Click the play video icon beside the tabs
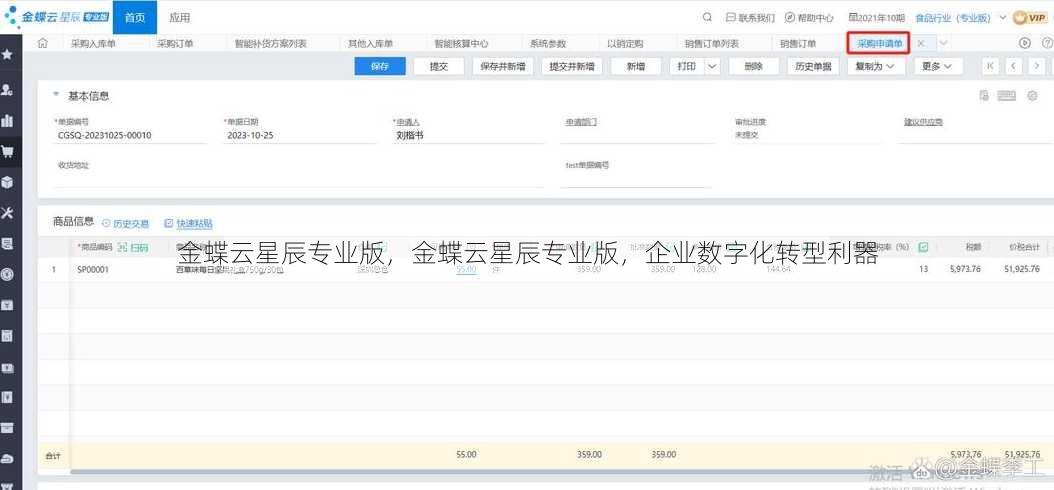1054x490 pixels. [1024, 43]
